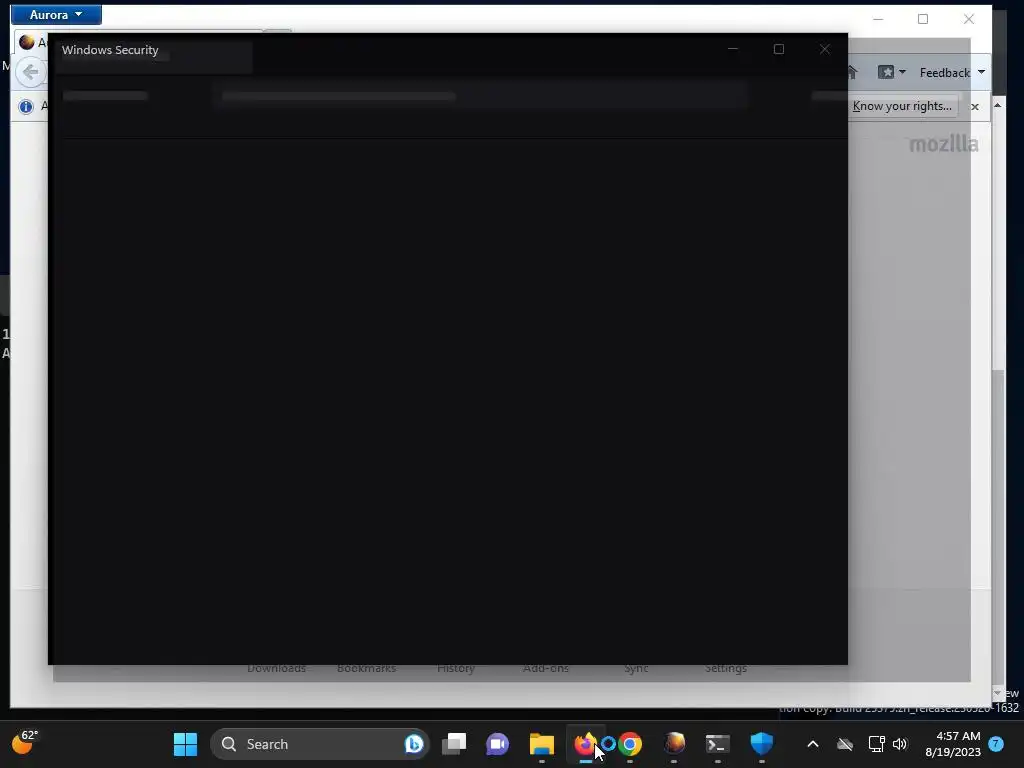The width and height of the screenshot is (1024, 768).
Task: Launch Teams Chat from the taskbar
Action: (498, 744)
